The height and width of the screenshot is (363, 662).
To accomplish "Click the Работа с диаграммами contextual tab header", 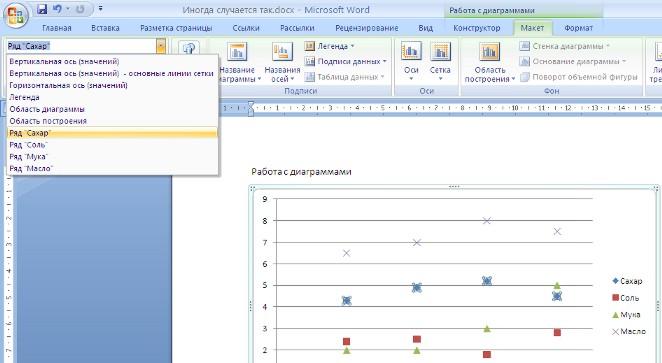I will [x=491, y=11].
